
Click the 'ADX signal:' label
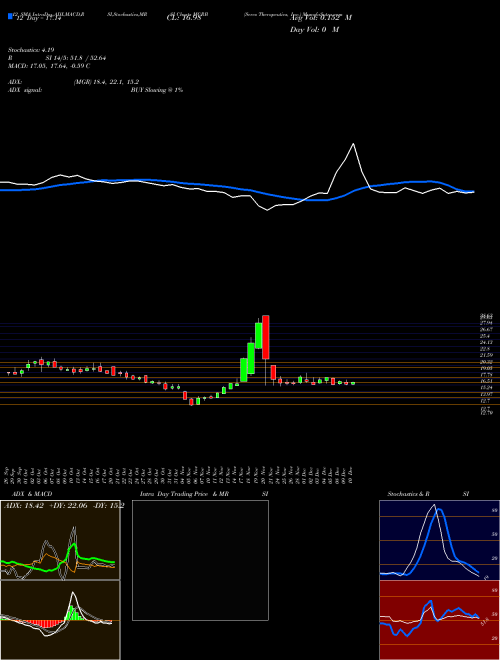click(25, 90)
